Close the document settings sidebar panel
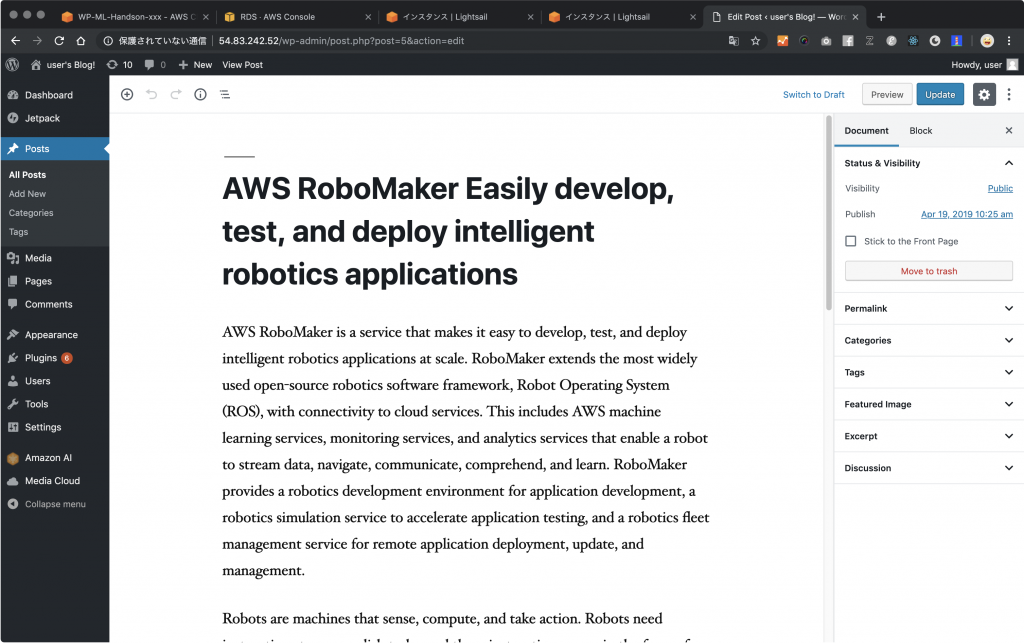Viewport: 1024px width, 643px height. tap(1009, 131)
